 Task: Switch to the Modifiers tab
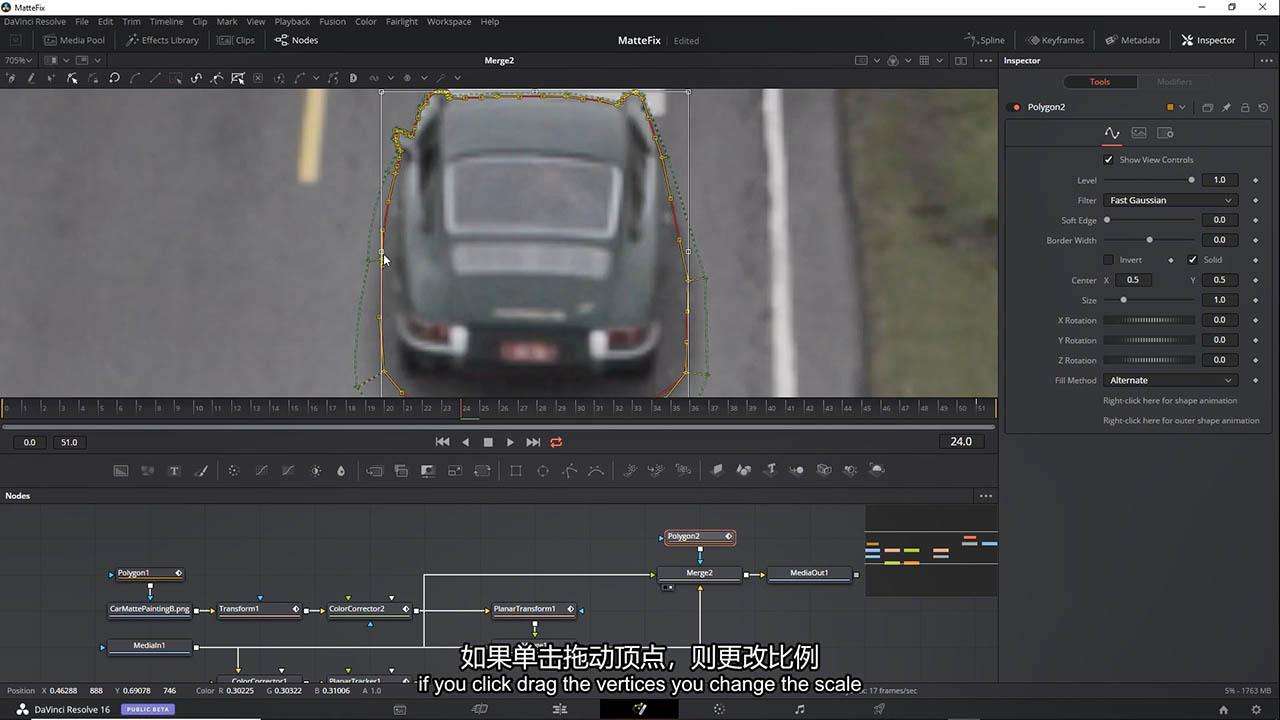coord(1174,82)
